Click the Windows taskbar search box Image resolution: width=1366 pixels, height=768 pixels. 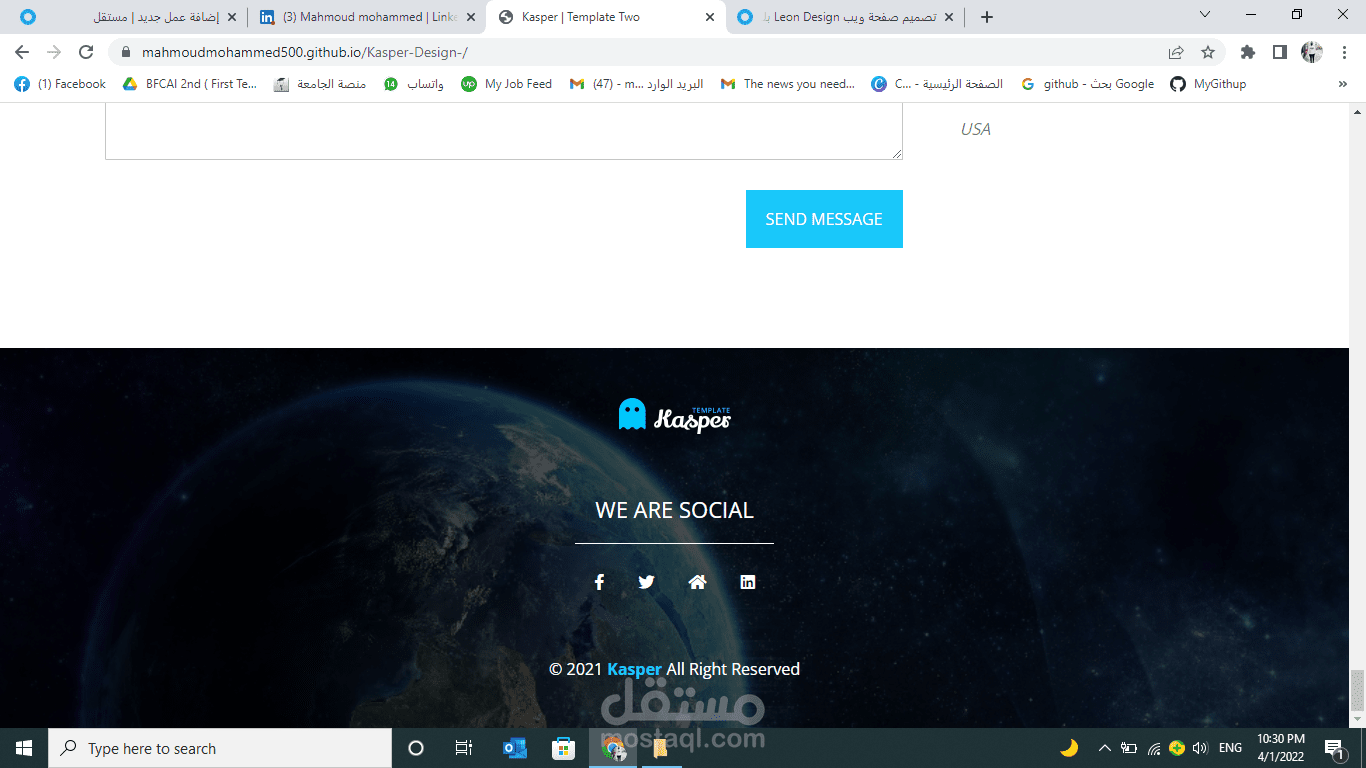pos(220,748)
